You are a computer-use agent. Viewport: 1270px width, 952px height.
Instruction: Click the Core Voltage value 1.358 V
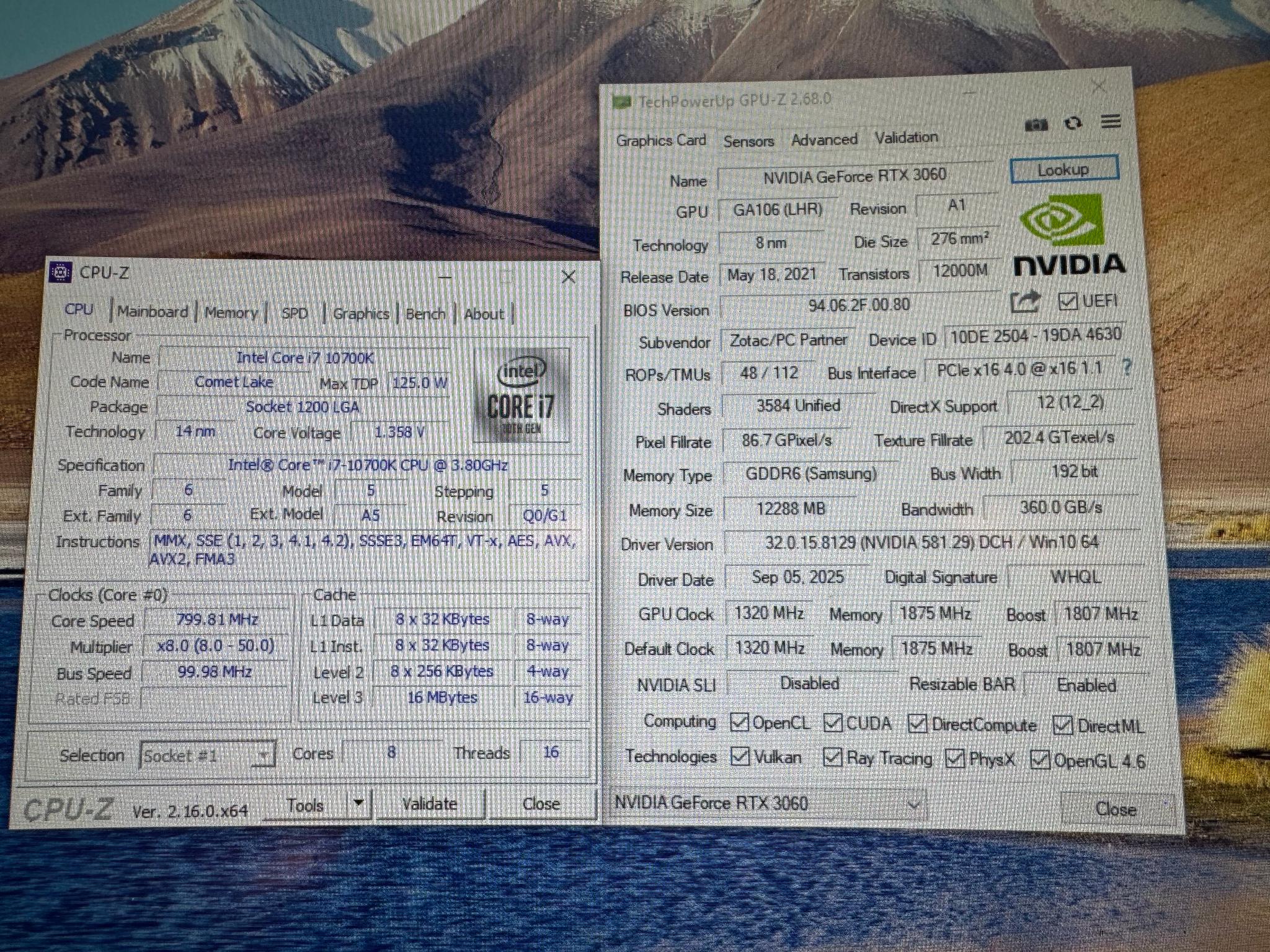click(400, 431)
